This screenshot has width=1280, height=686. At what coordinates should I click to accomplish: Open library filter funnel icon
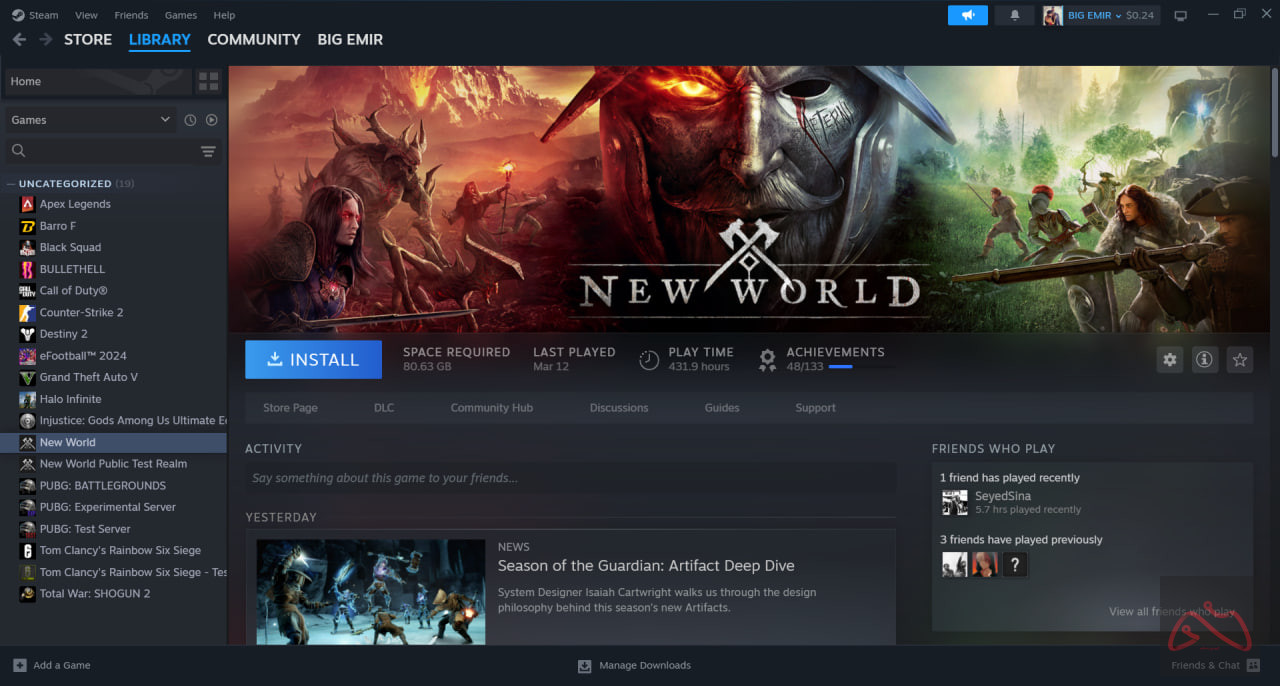point(208,151)
